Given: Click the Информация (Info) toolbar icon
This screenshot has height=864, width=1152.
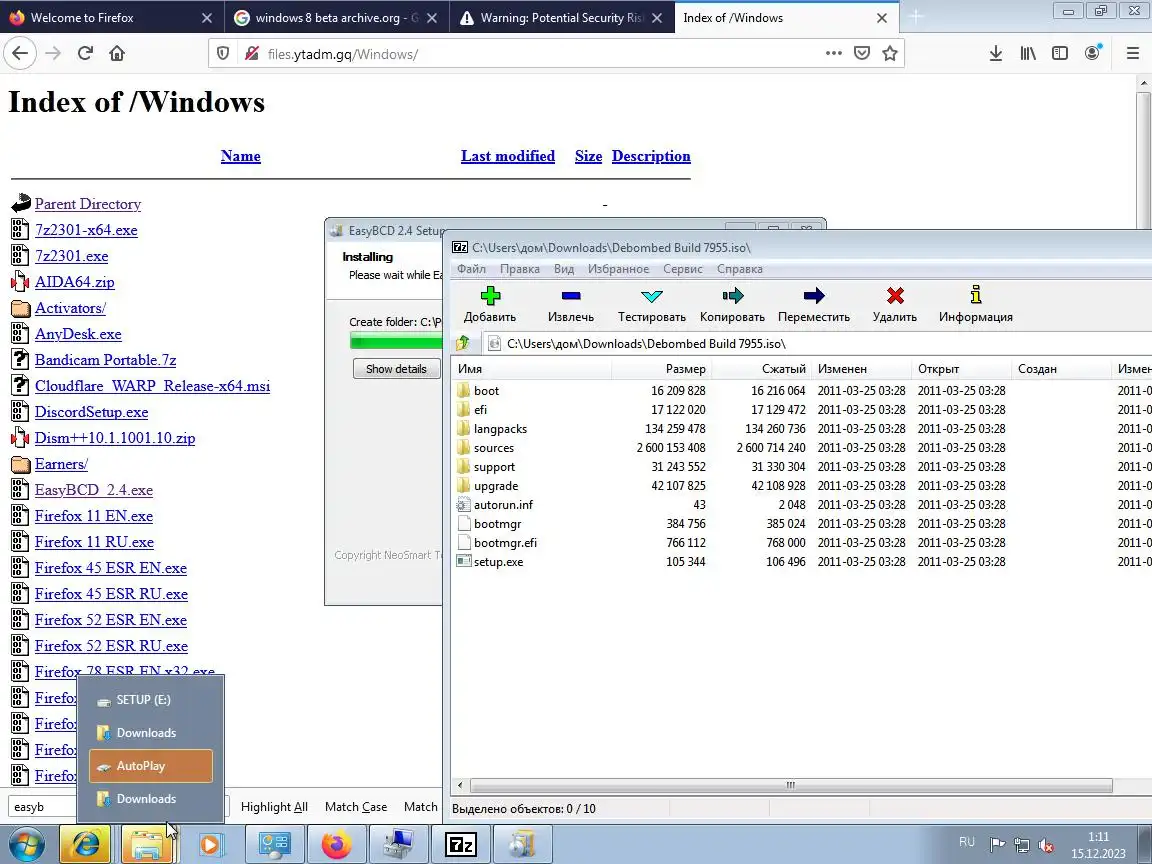Looking at the screenshot, I should tap(976, 295).
